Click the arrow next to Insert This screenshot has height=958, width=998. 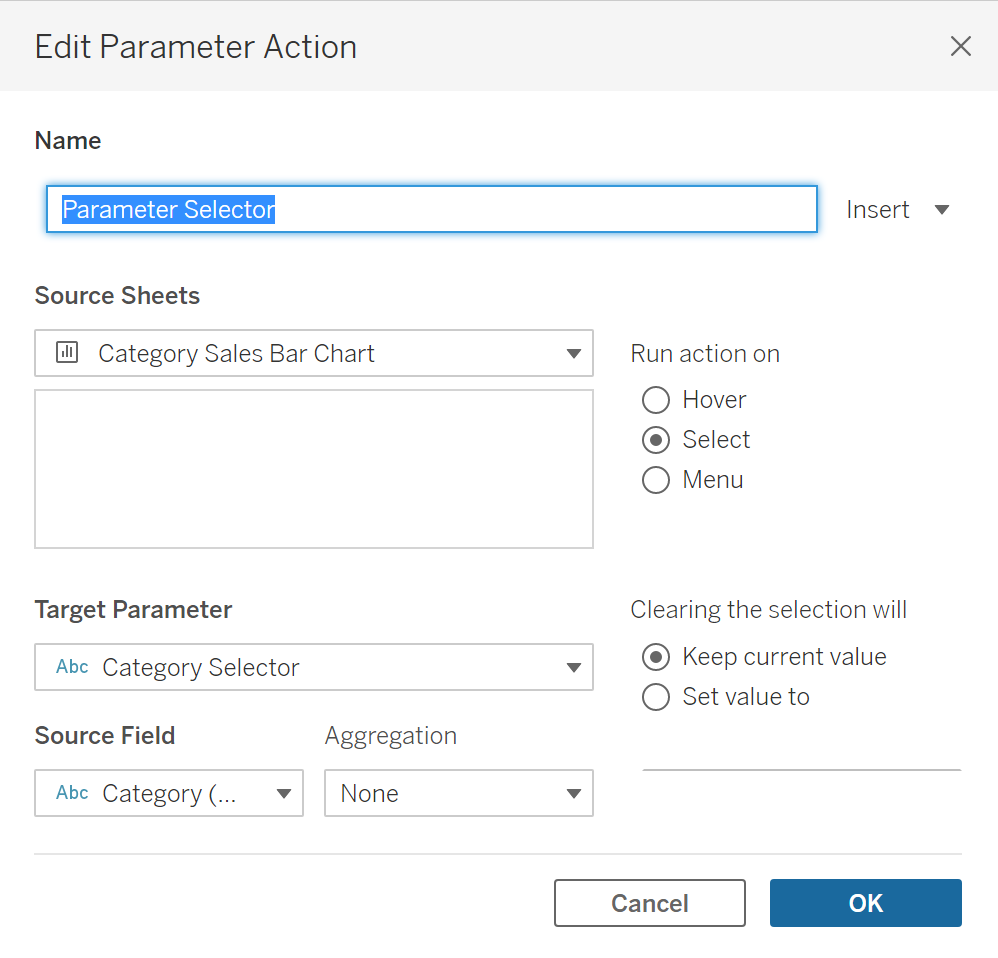click(x=941, y=210)
